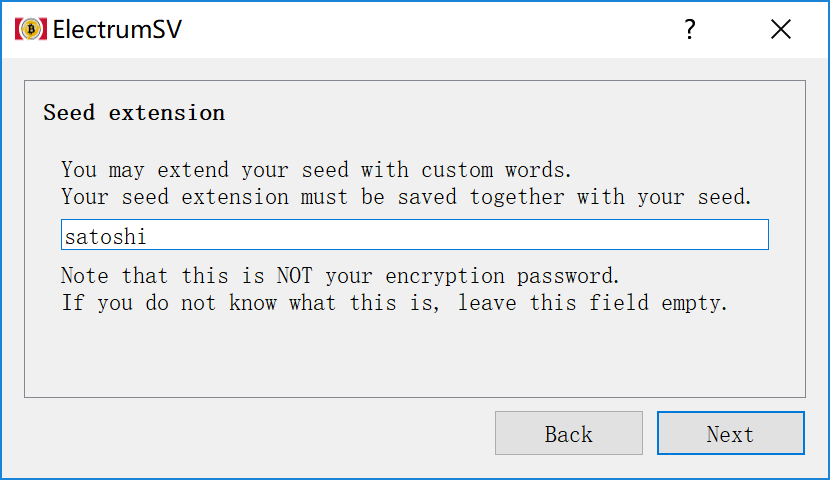Click the Seed extension heading
830x480 pixels.
[x=134, y=113]
